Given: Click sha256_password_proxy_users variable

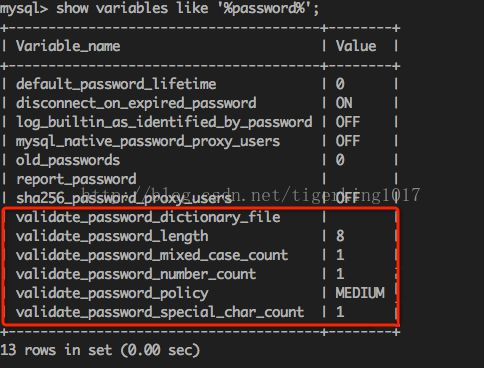Looking at the screenshot, I should coord(124,199).
